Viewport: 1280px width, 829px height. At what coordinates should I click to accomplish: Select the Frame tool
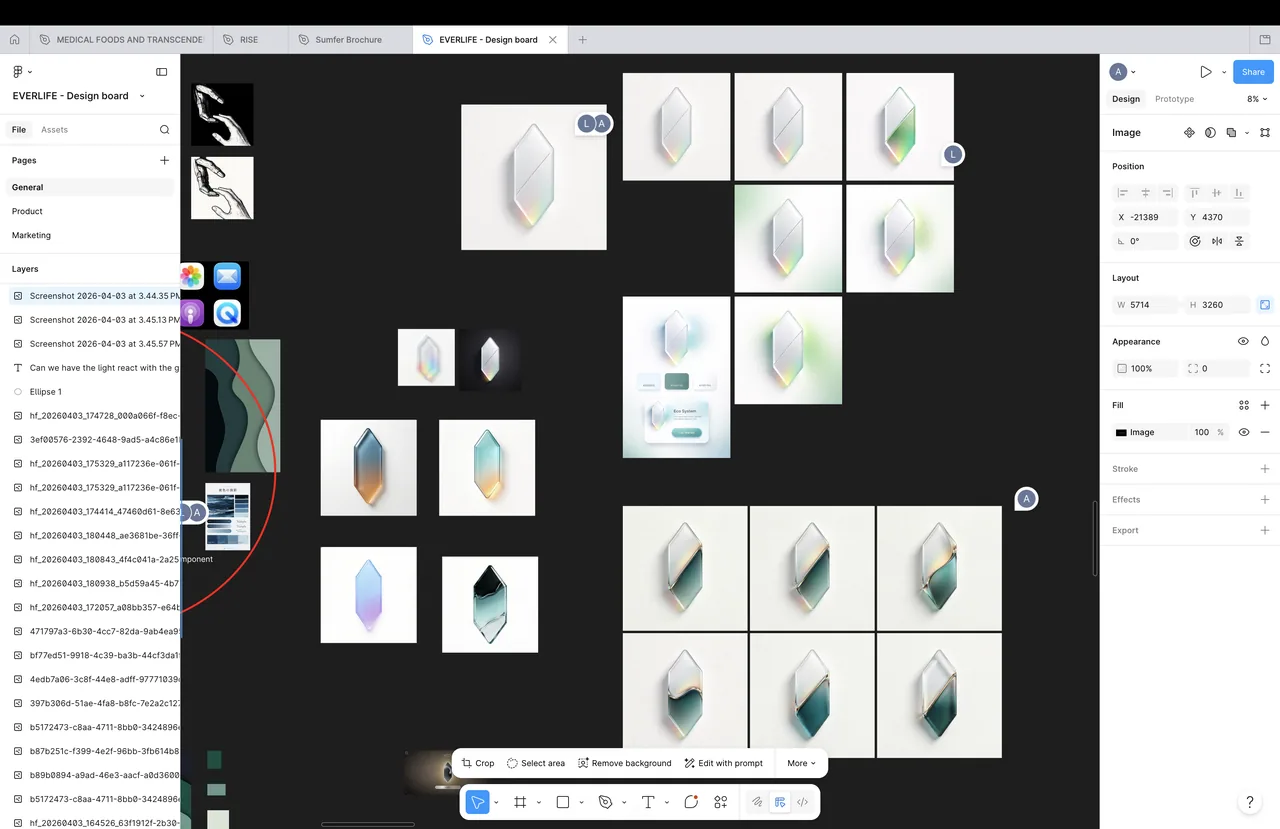520,802
